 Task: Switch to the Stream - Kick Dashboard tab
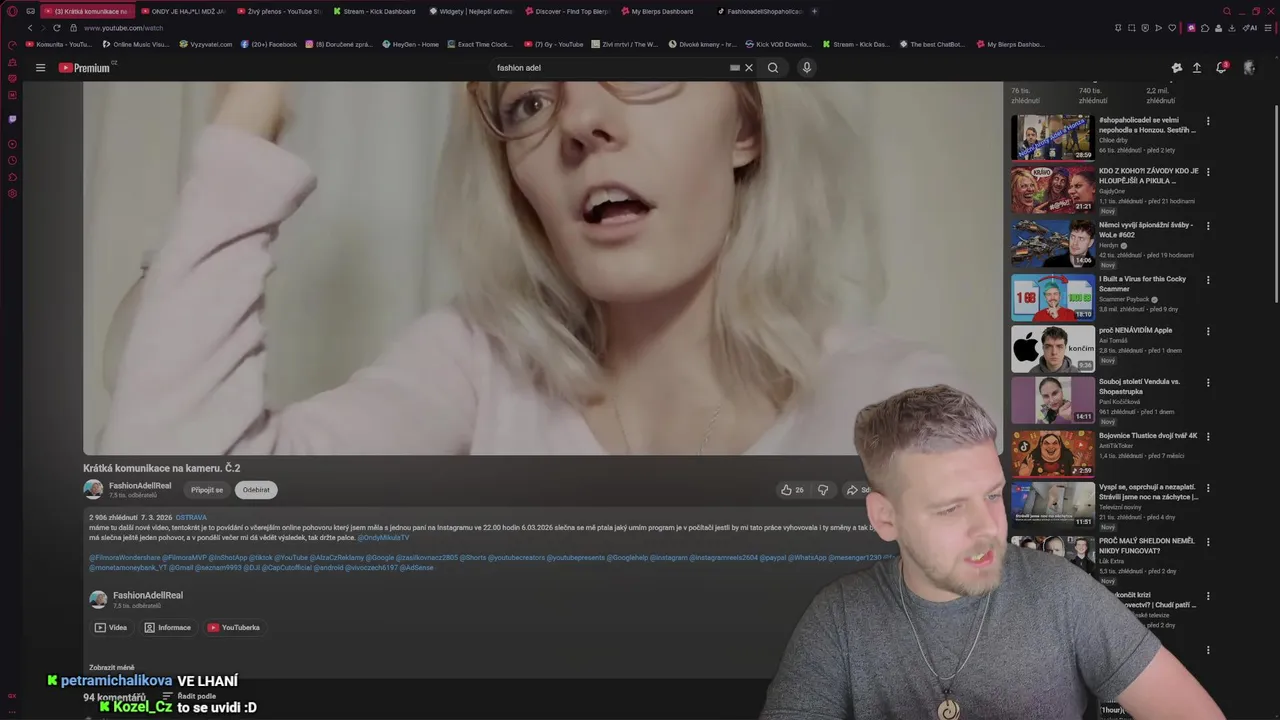(374, 11)
